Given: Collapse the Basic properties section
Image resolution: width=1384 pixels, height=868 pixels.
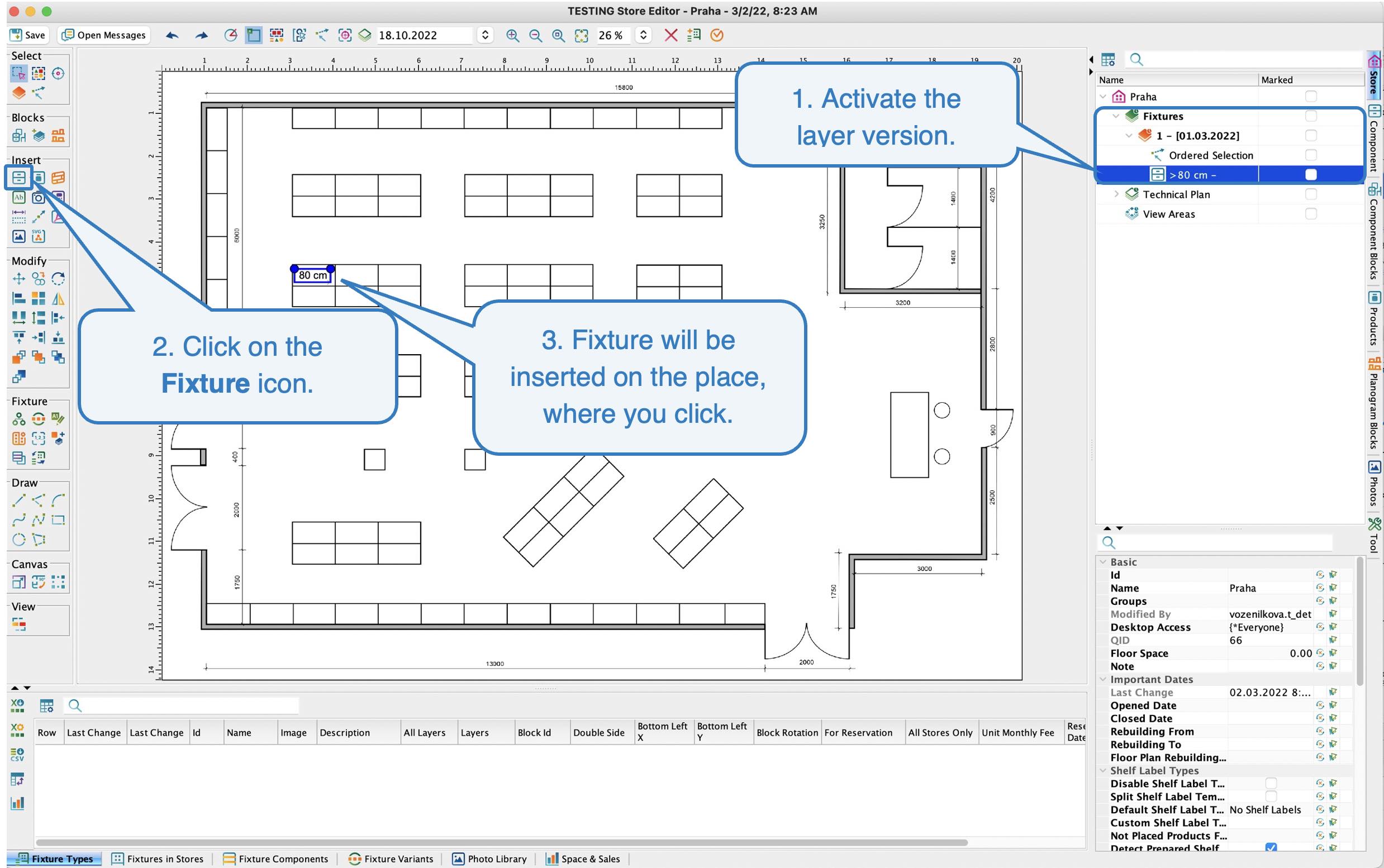Looking at the screenshot, I should 1102,562.
